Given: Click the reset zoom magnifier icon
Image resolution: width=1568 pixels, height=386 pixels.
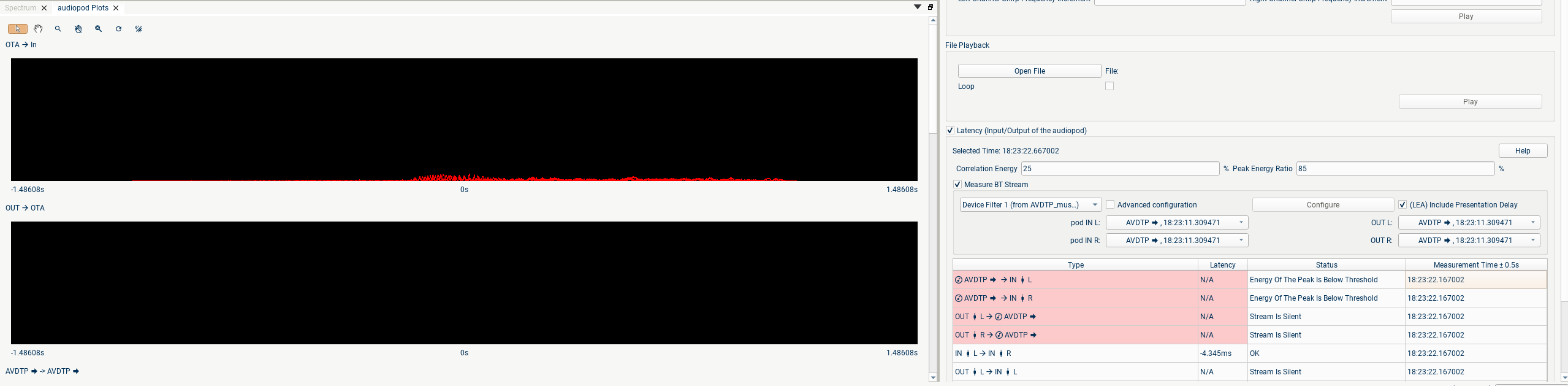Looking at the screenshot, I should [99, 29].
